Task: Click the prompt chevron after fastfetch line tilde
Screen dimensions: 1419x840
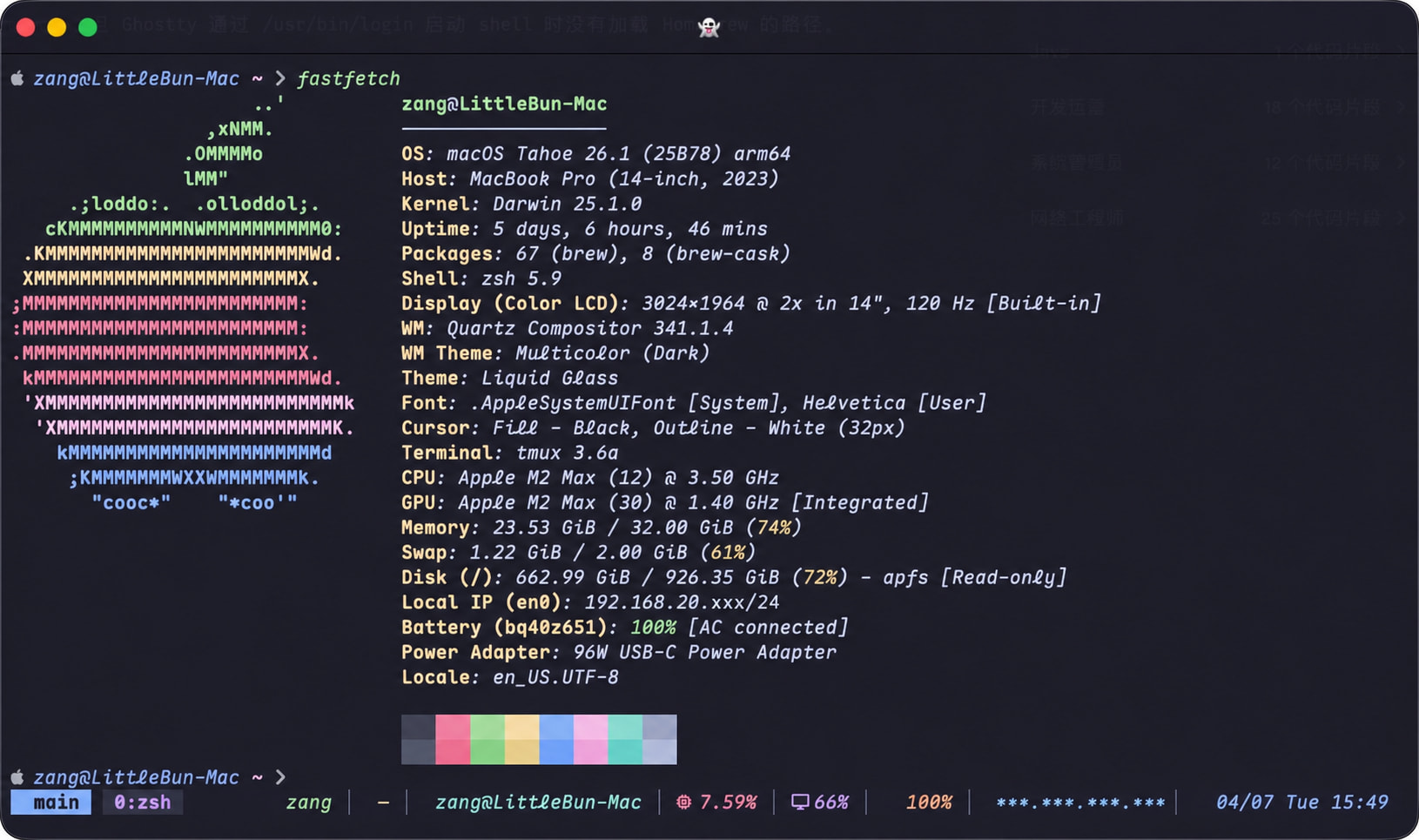Action: (x=279, y=78)
